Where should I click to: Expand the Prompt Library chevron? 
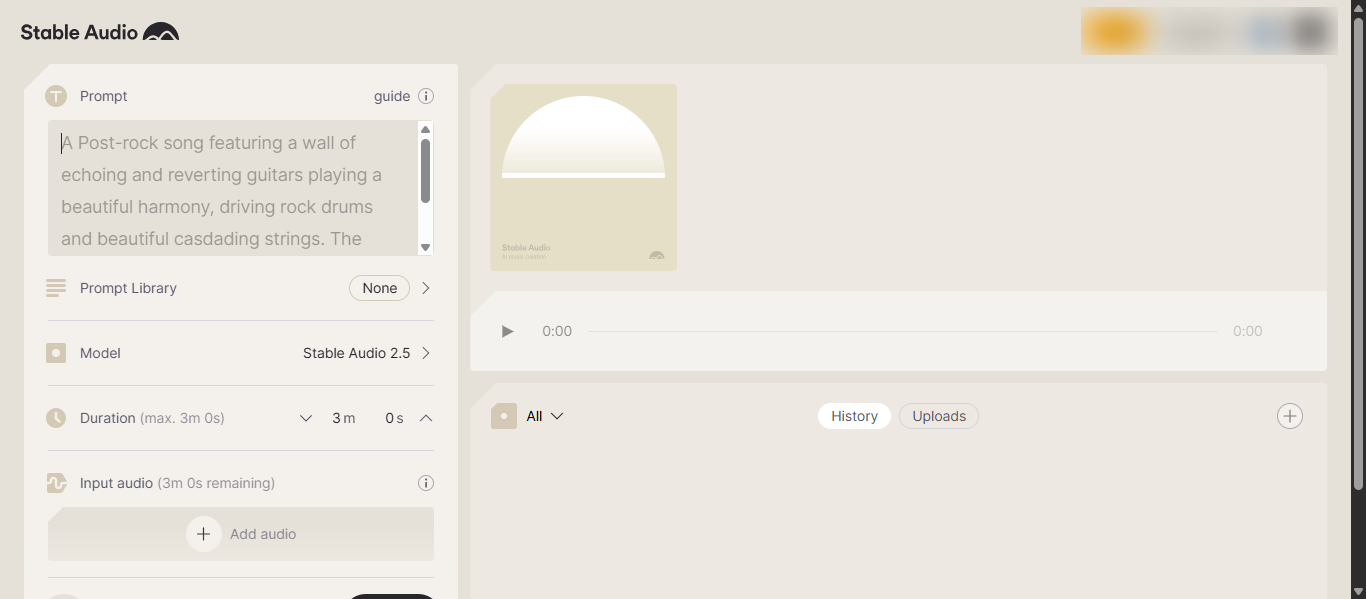click(426, 288)
